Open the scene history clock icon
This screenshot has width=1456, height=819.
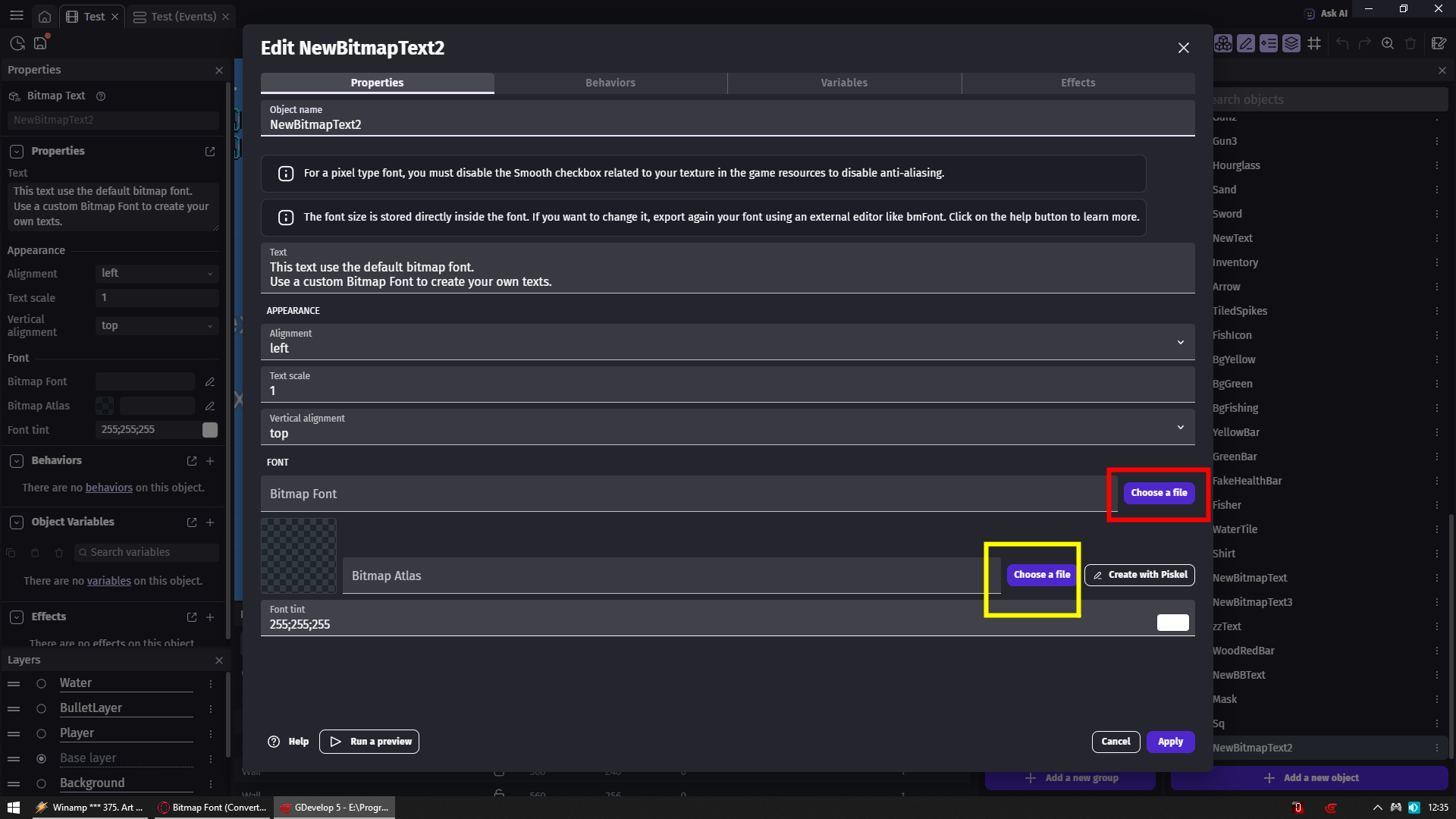[17, 43]
